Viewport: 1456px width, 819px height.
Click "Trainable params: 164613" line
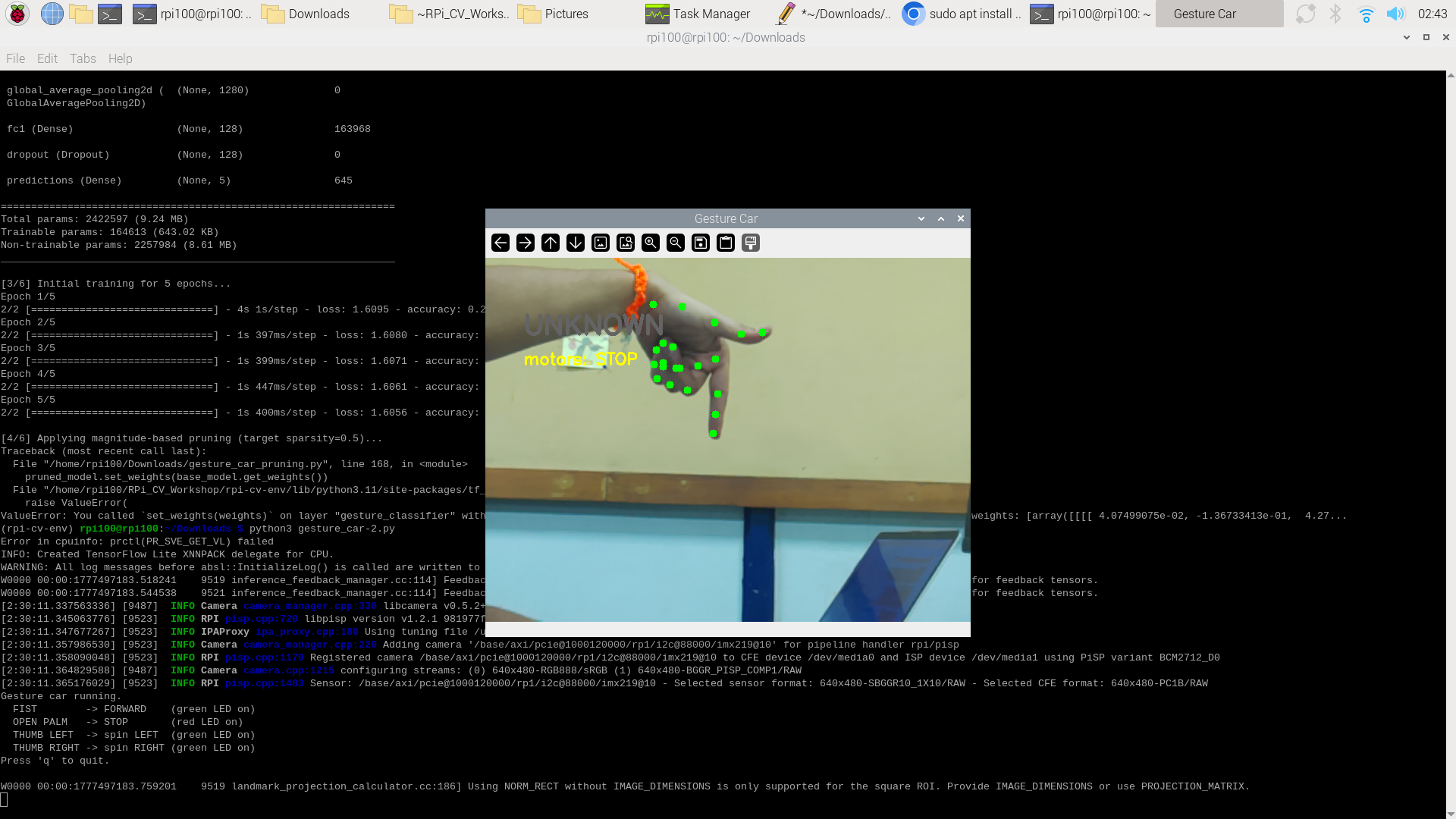point(110,232)
